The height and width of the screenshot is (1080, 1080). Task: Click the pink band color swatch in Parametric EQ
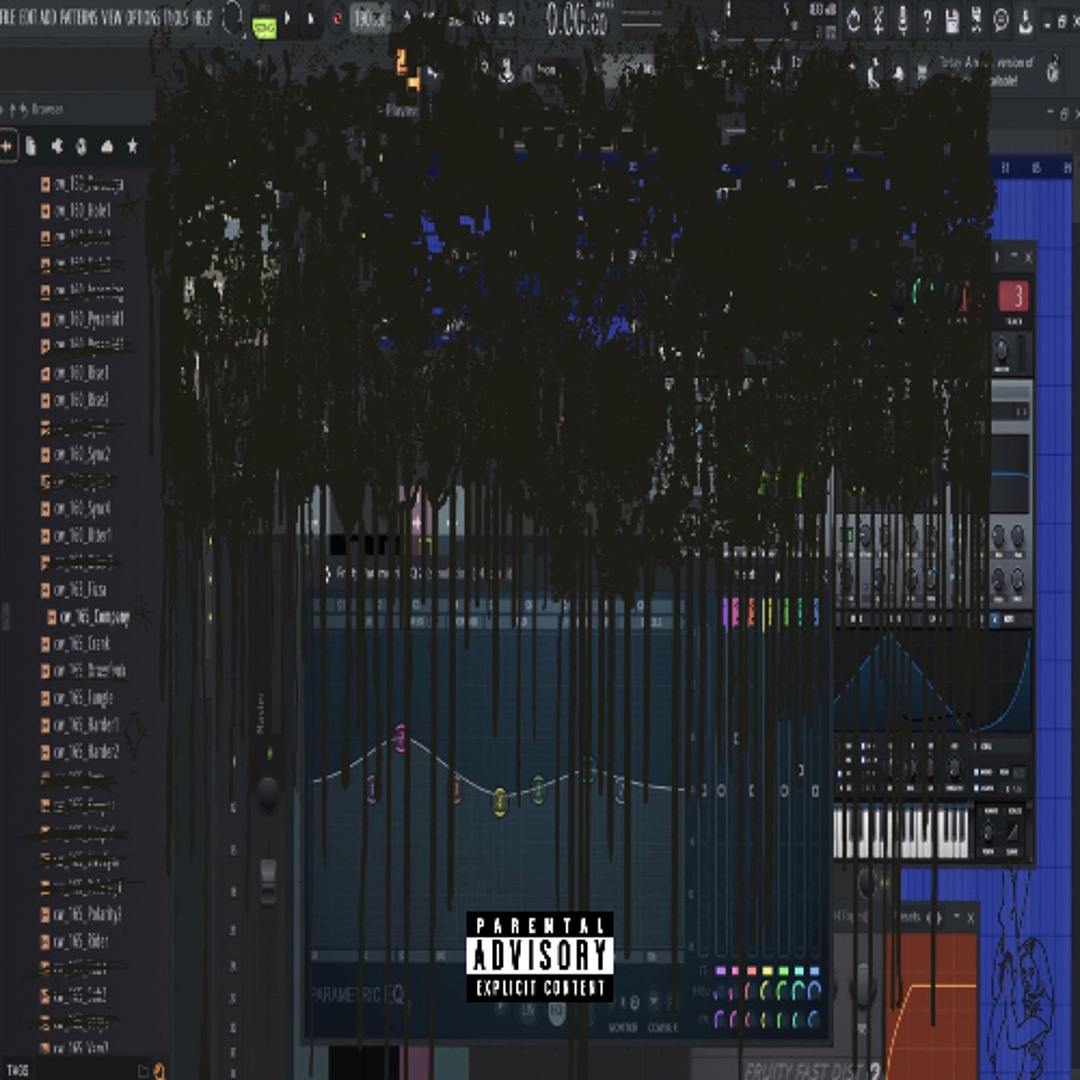735,971
